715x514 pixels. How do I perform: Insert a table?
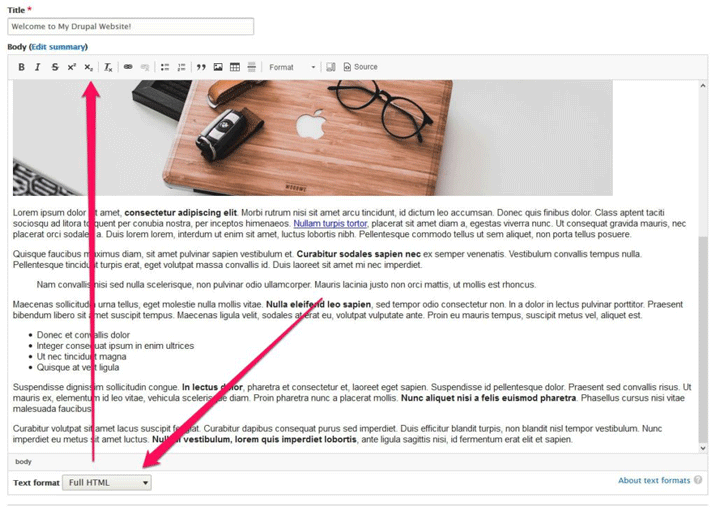(x=235, y=67)
